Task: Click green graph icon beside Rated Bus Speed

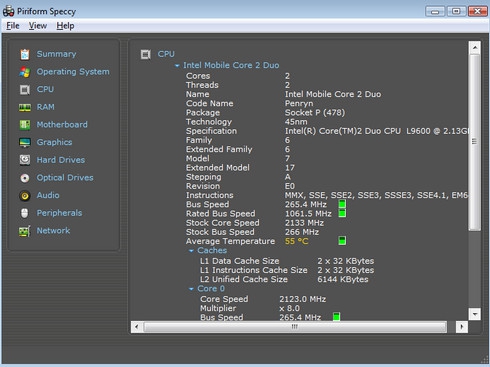Action: 342,213
